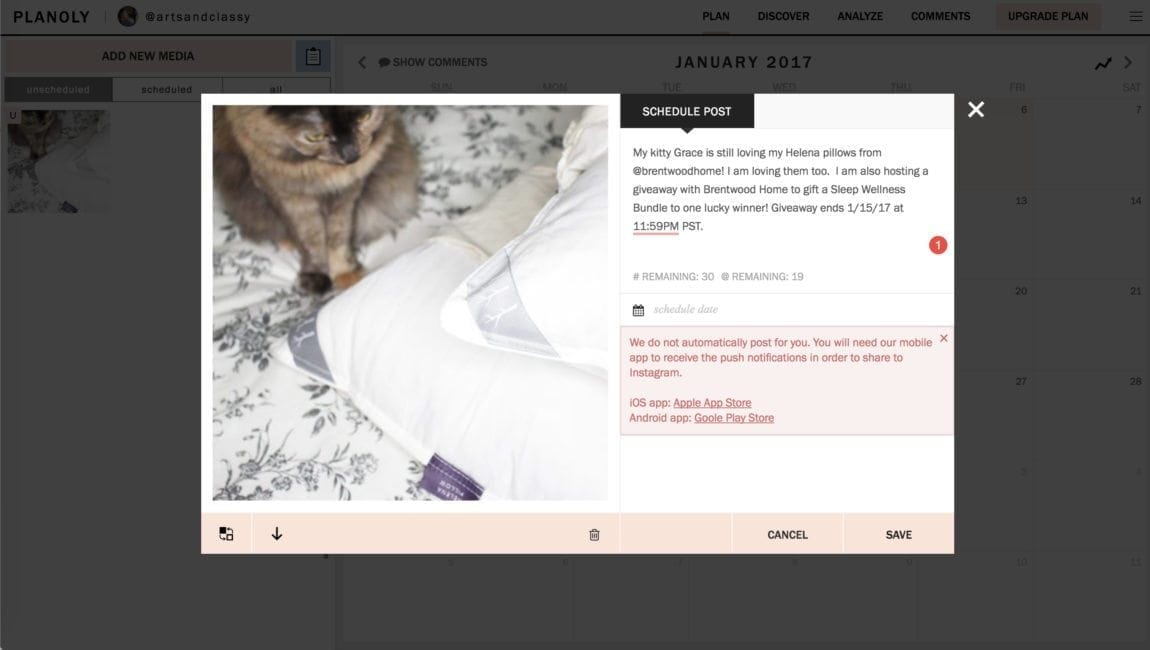Click Cancel in the dialog

[787, 535]
